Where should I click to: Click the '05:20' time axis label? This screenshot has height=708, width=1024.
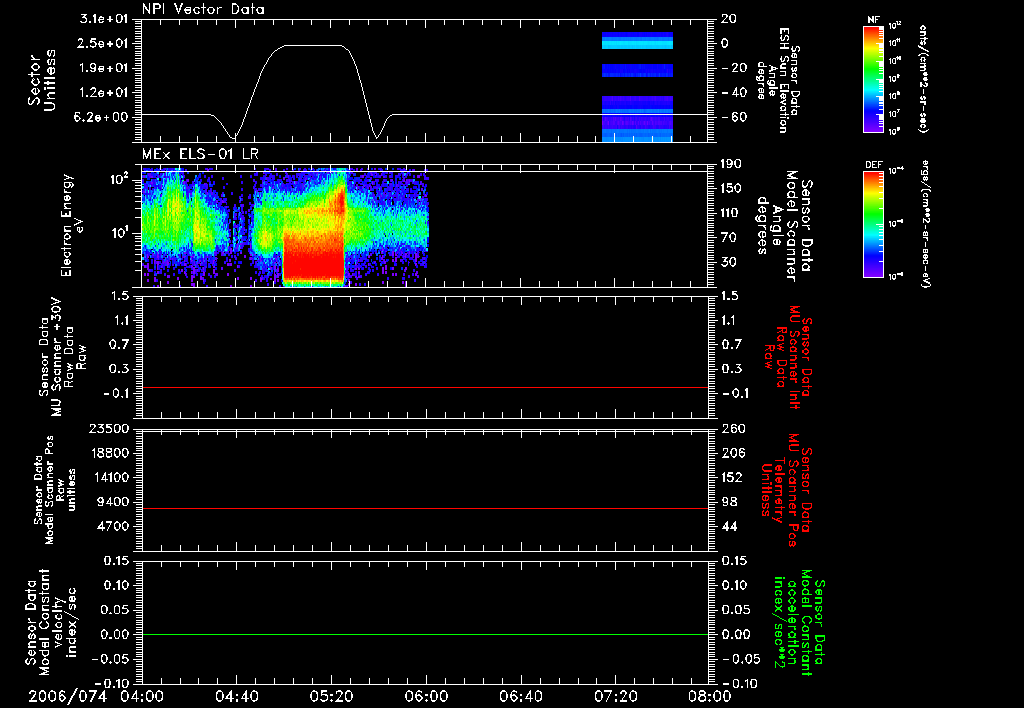pyautogui.click(x=331, y=696)
